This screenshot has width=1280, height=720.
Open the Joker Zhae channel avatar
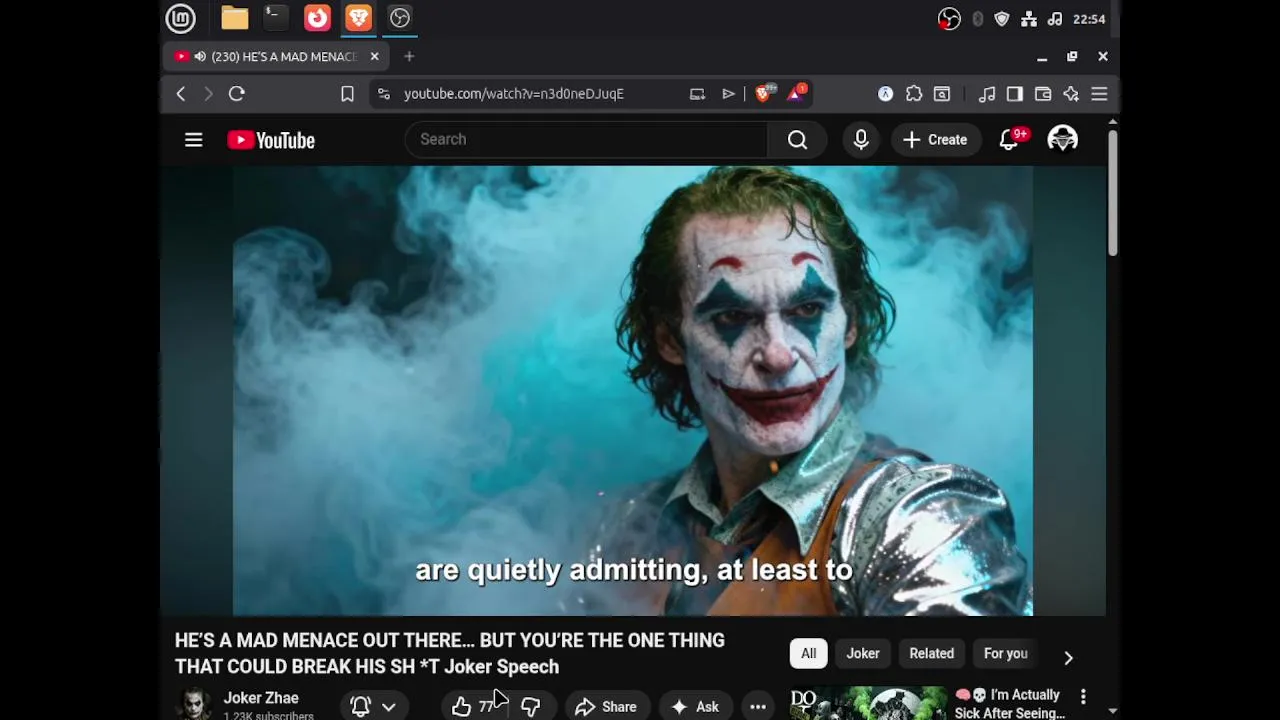[x=194, y=705]
